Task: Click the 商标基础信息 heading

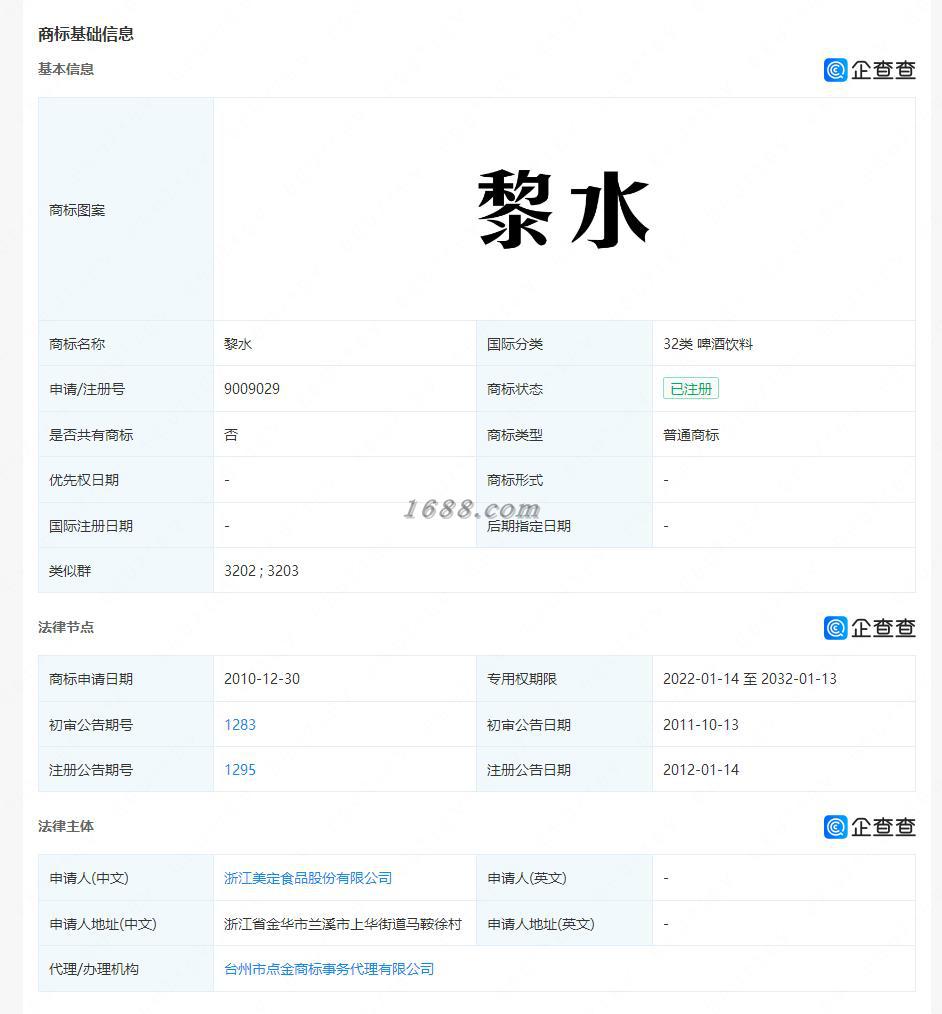Action: pos(85,34)
